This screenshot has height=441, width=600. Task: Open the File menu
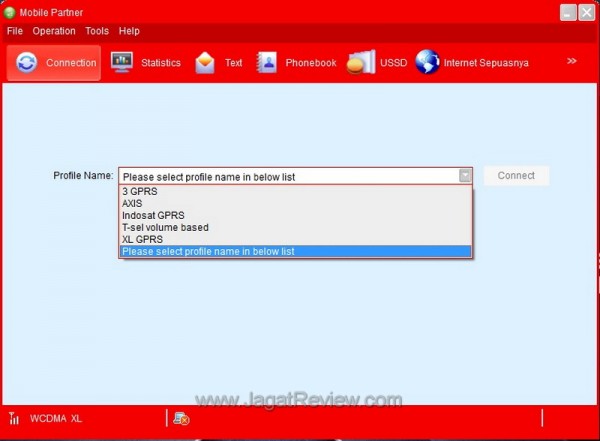pyautogui.click(x=14, y=31)
